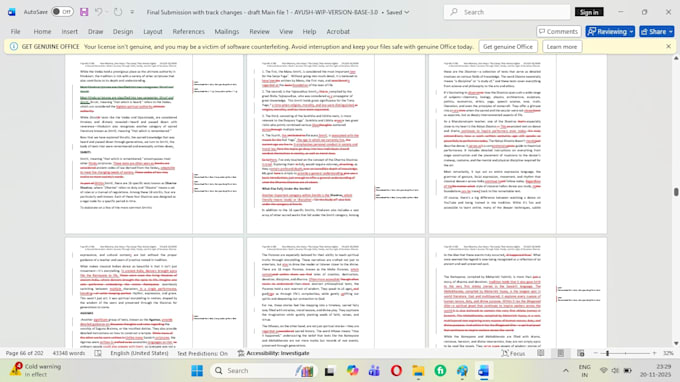The width and height of the screenshot is (680, 382).
Task: Click the Save disk icon
Action: (84, 12)
